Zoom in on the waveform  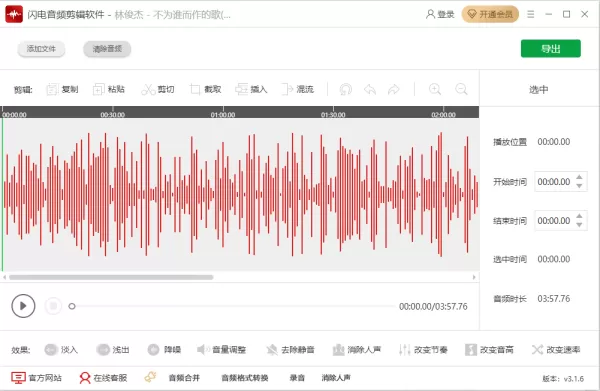click(x=435, y=90)
